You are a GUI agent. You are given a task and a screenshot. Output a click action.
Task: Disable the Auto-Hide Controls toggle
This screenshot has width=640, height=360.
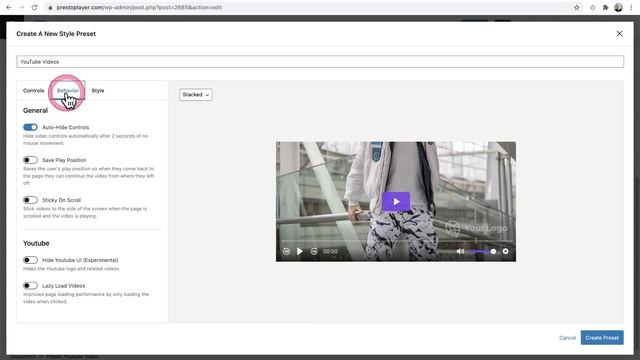click(x=30, y=127)
